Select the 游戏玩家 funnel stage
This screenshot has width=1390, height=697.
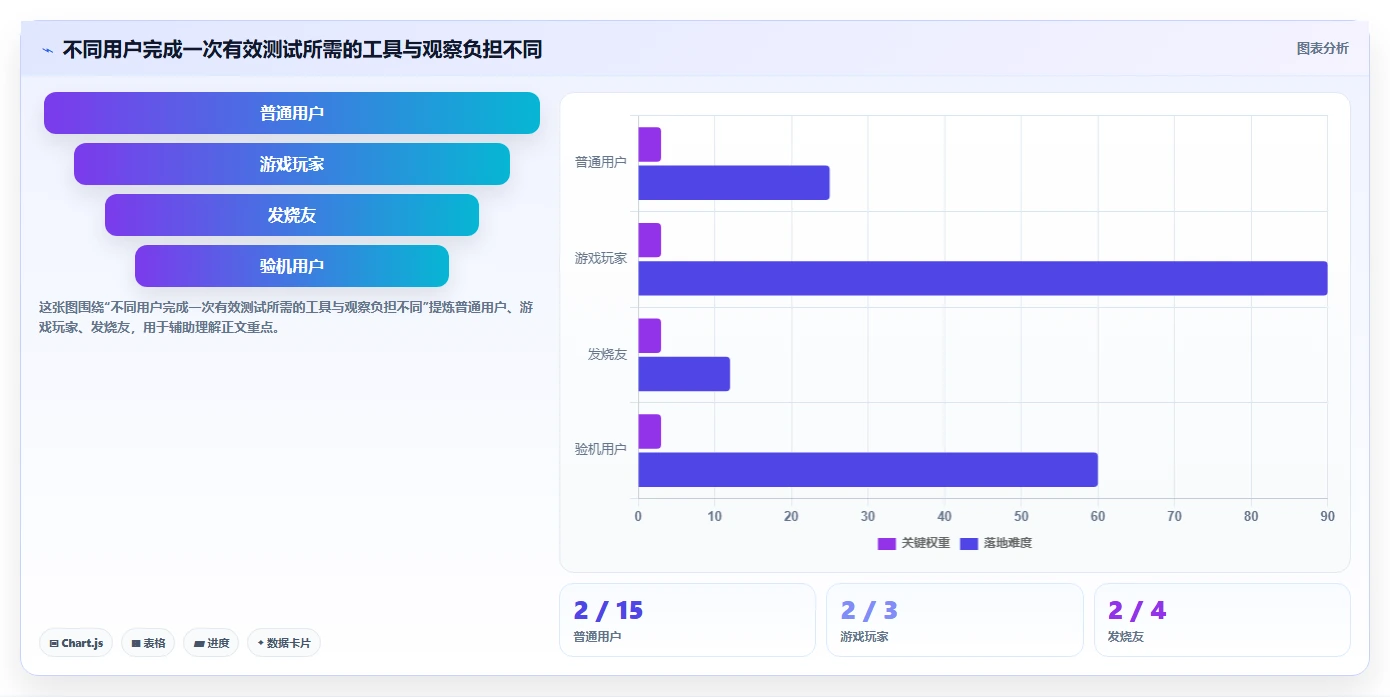point(292,164)
